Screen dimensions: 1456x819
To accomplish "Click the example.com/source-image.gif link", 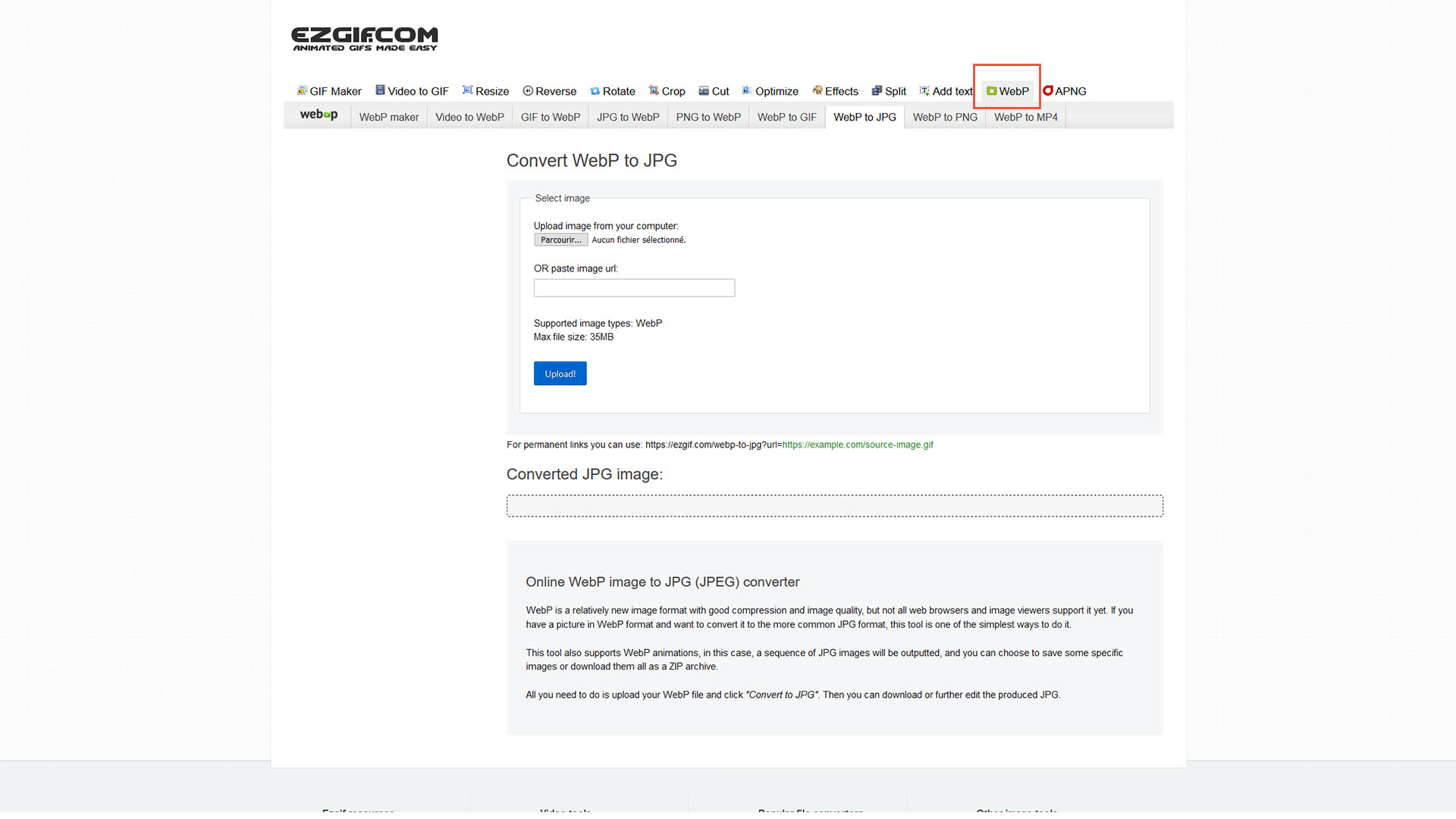I will 858,445.
